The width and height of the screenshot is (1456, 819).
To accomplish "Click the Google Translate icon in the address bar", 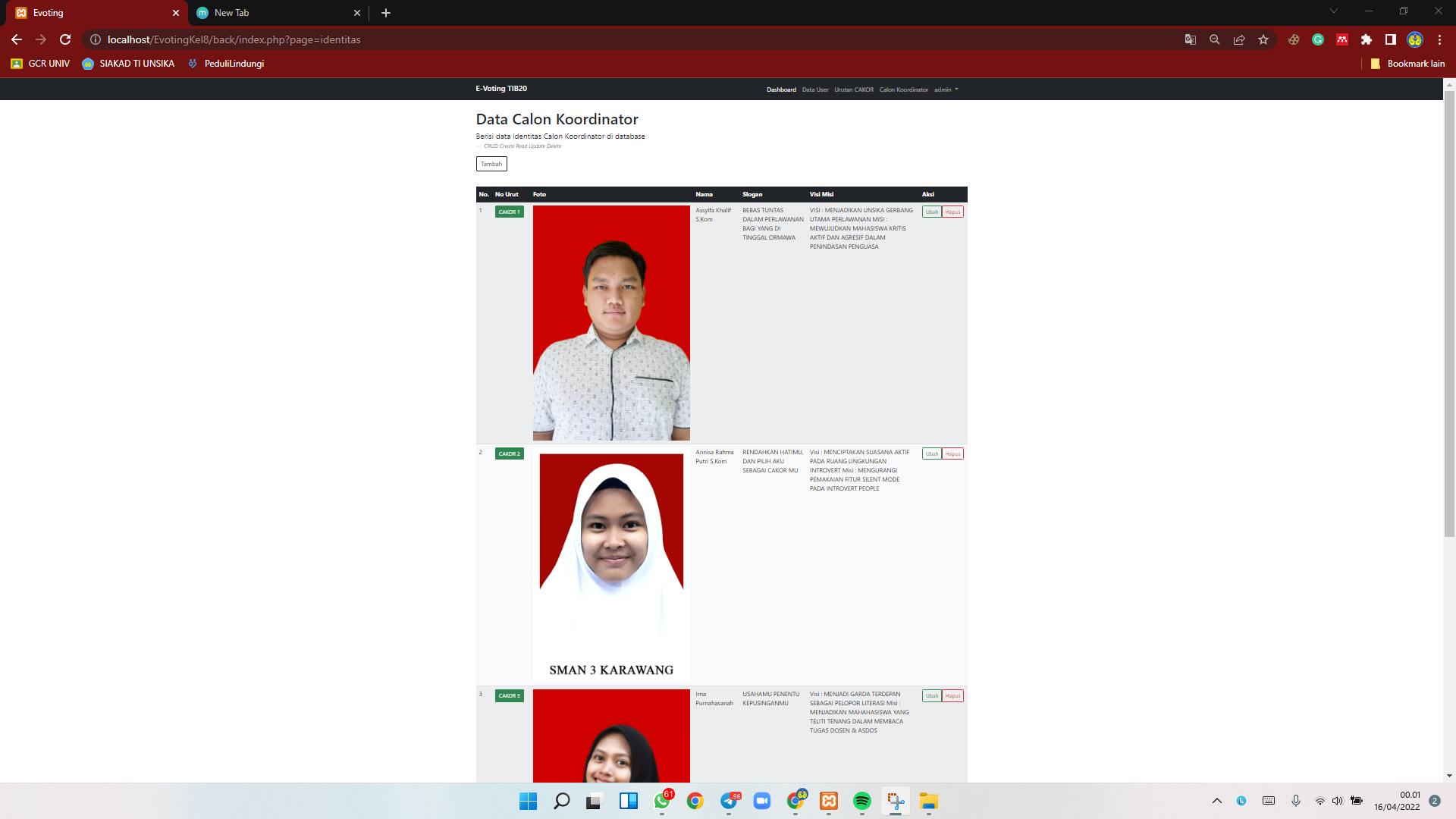I will click(1191, 39).
